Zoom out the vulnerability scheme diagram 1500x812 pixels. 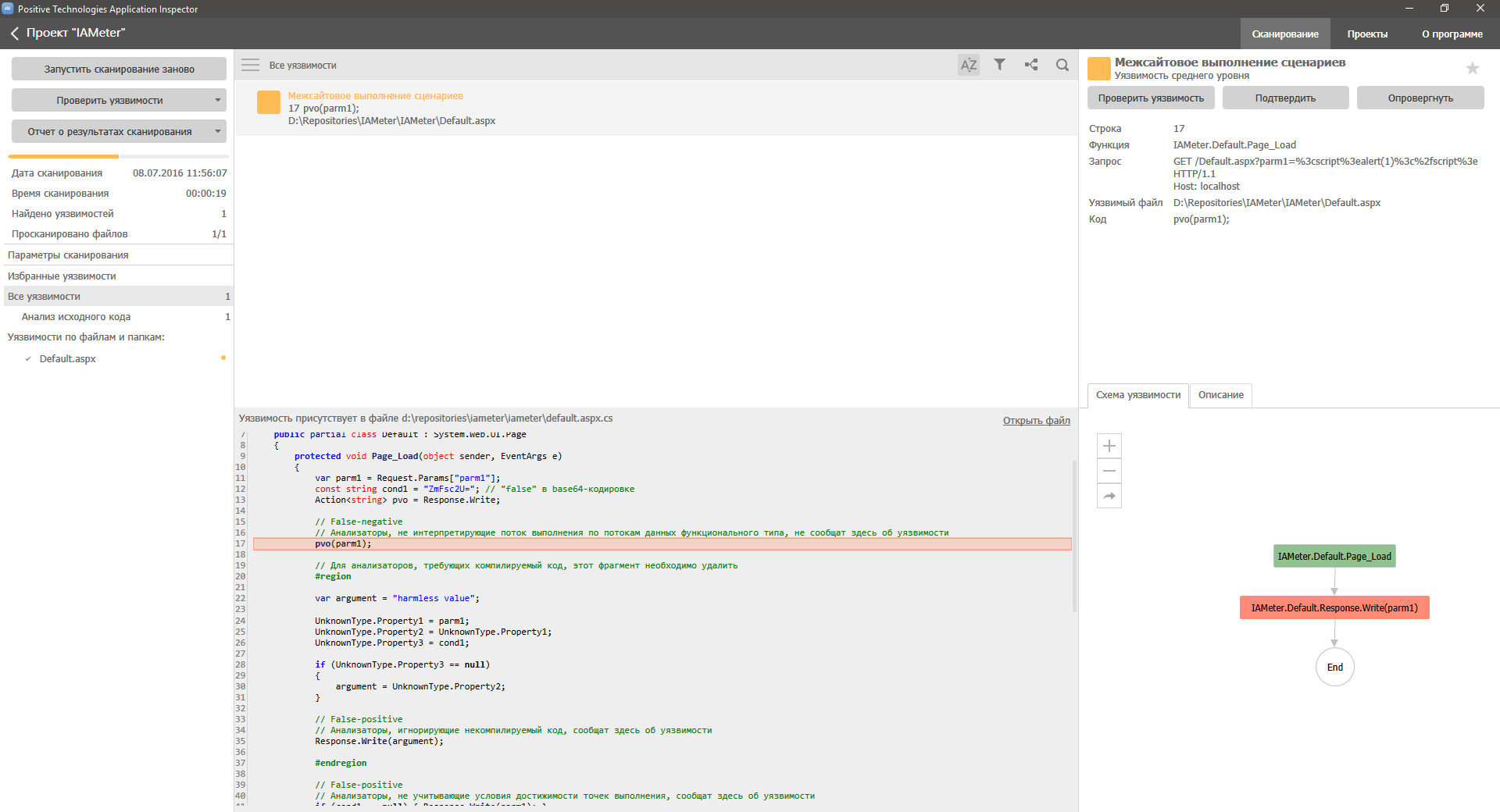[x=1109, y=471]
